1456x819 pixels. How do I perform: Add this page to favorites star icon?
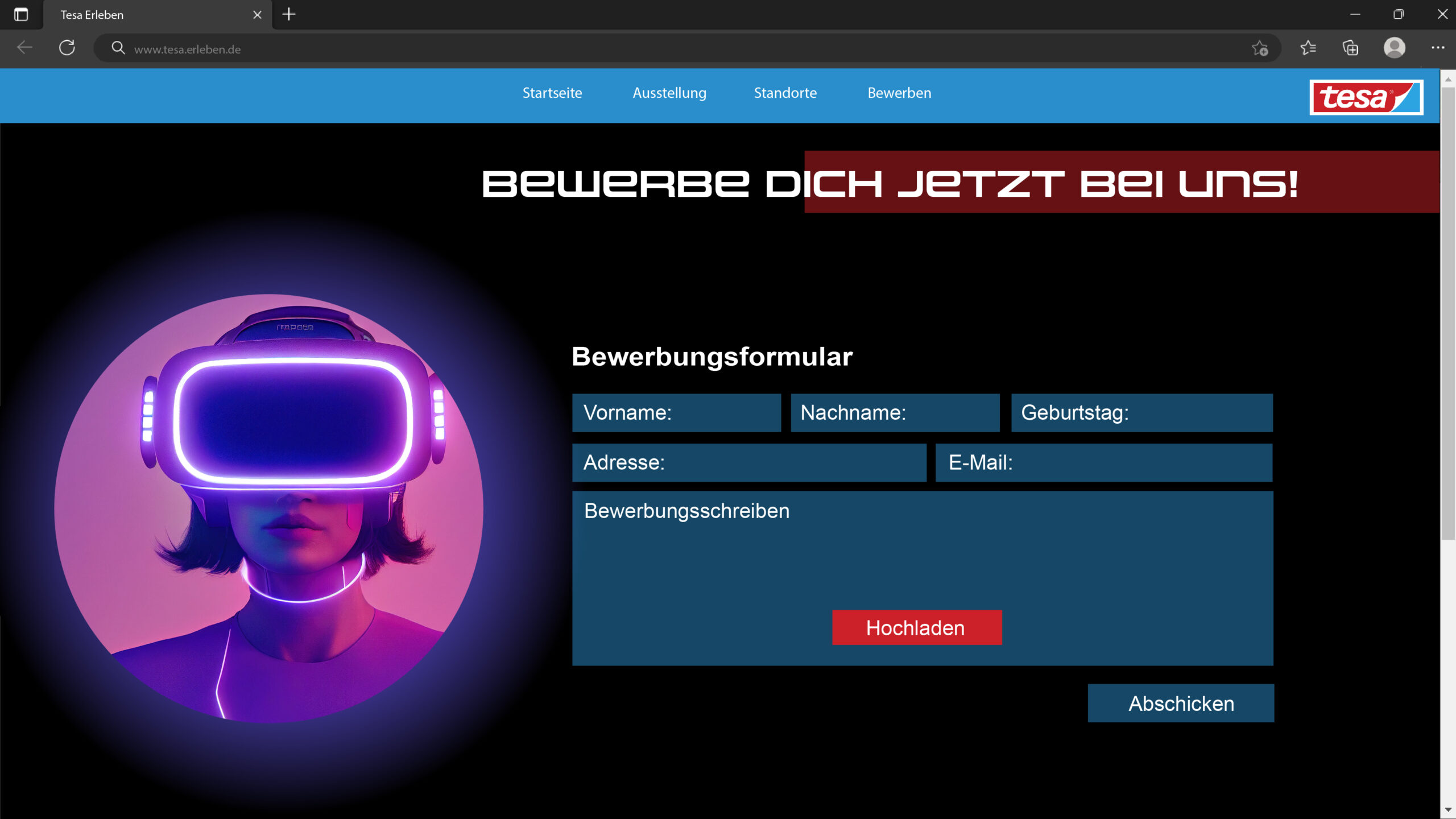[1260, 48]
